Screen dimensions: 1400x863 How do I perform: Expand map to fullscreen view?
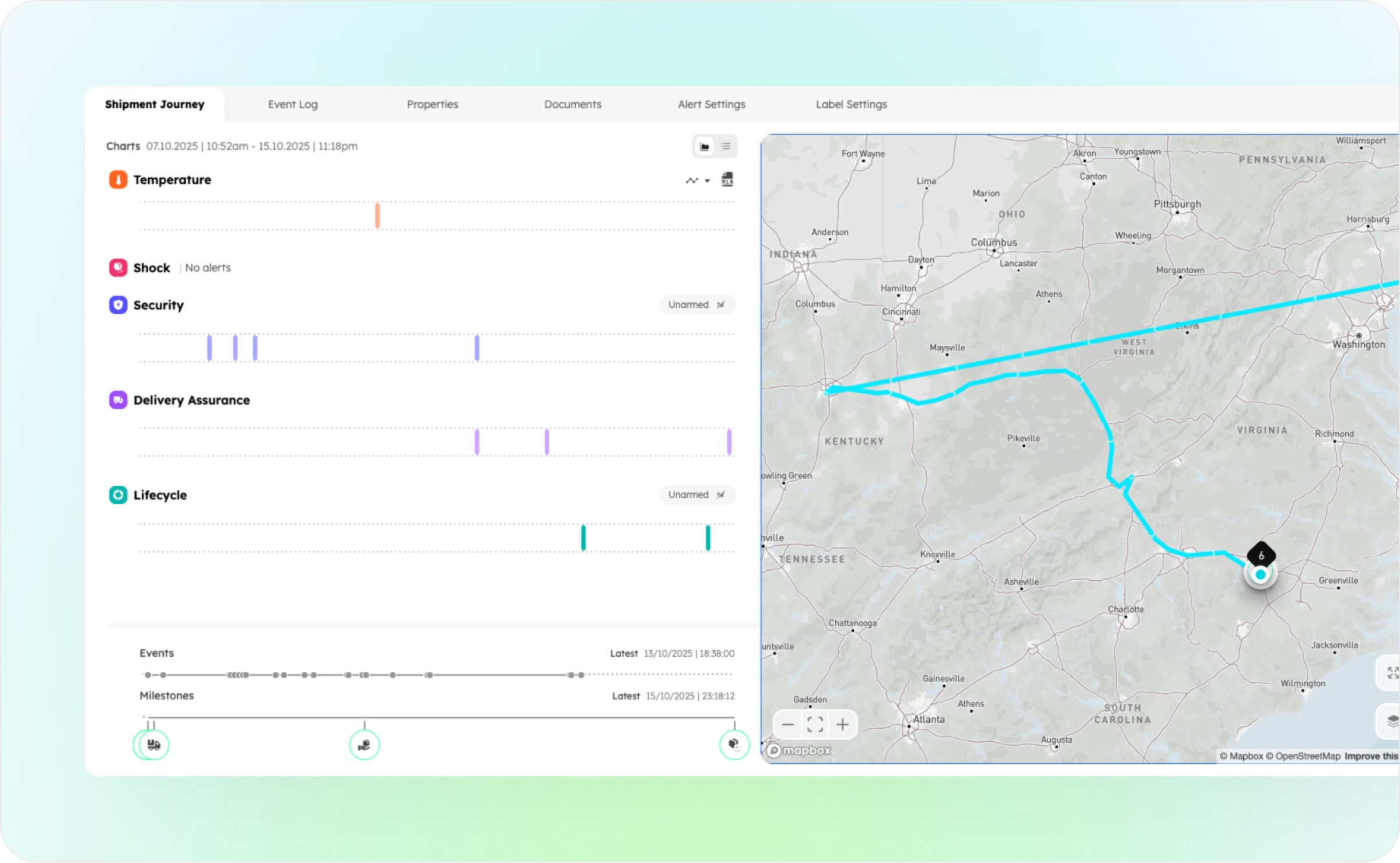[1392, 673]
